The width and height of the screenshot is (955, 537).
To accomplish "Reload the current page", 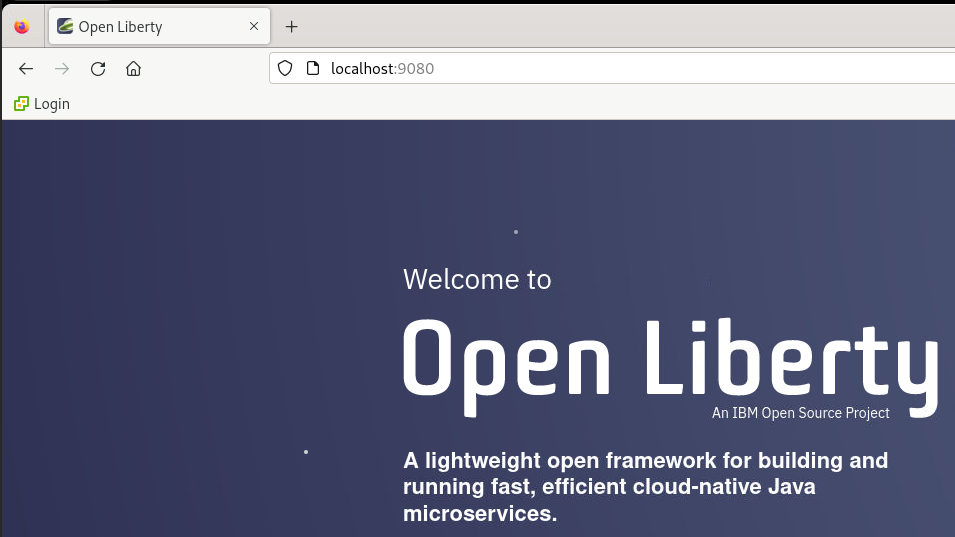I will pos(98,69).
